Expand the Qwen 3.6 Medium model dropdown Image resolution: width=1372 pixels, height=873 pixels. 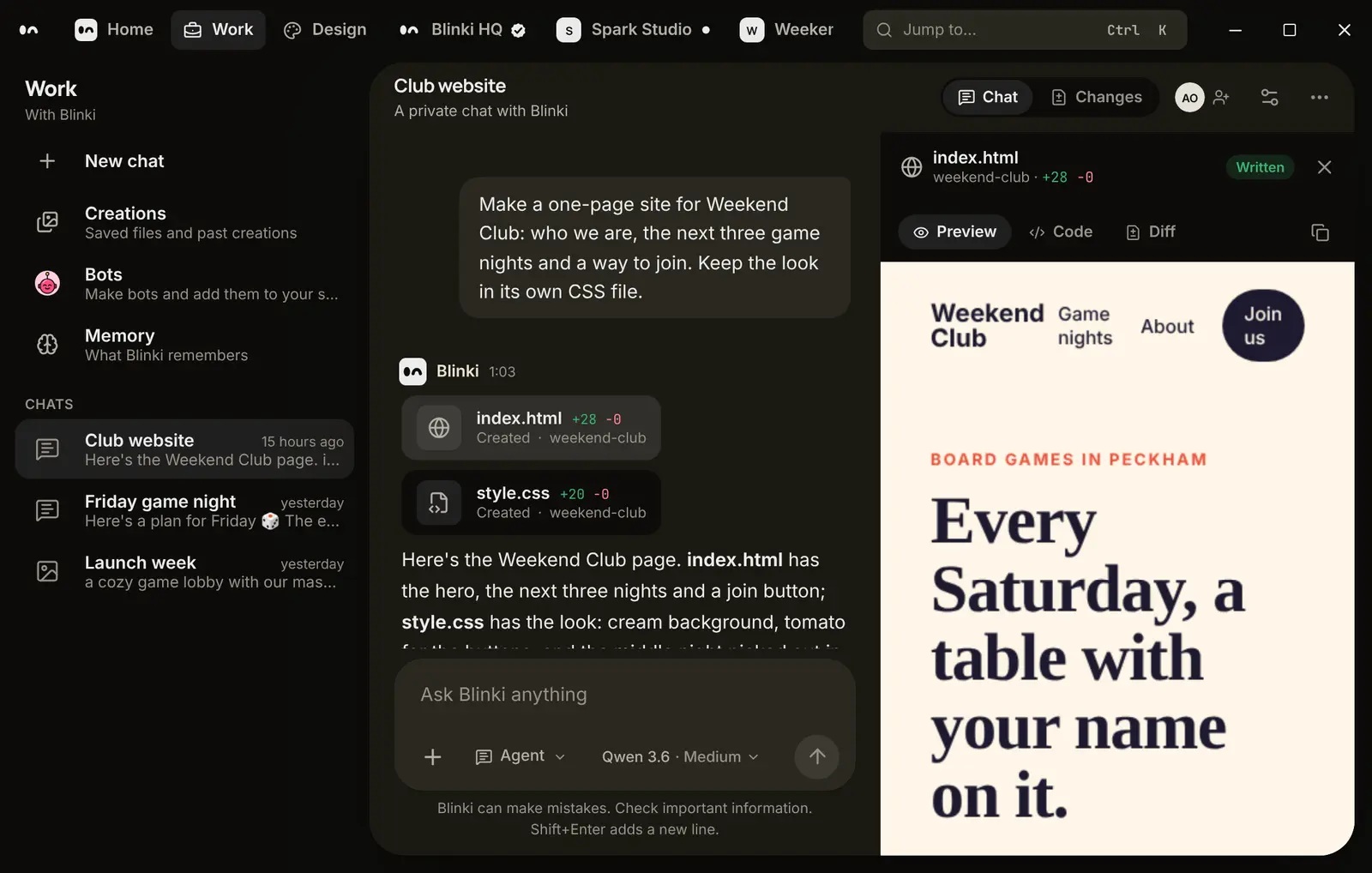[x=680, y=756]
